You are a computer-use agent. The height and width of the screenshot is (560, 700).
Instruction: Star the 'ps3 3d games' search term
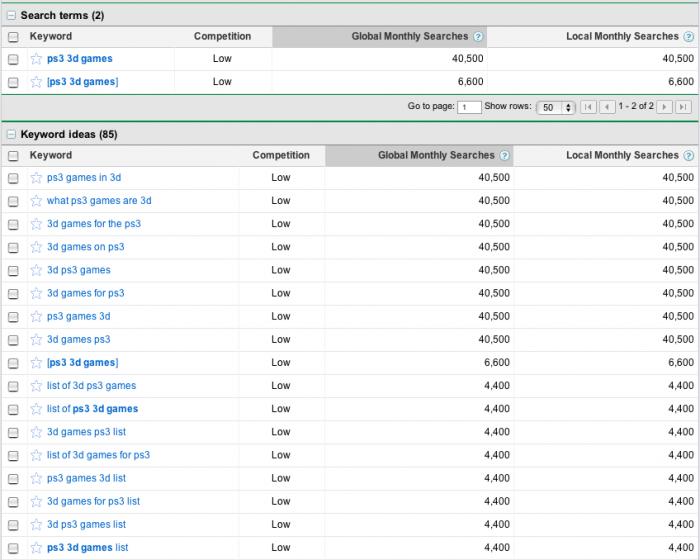pyautogui.click(x=36, y=59)
